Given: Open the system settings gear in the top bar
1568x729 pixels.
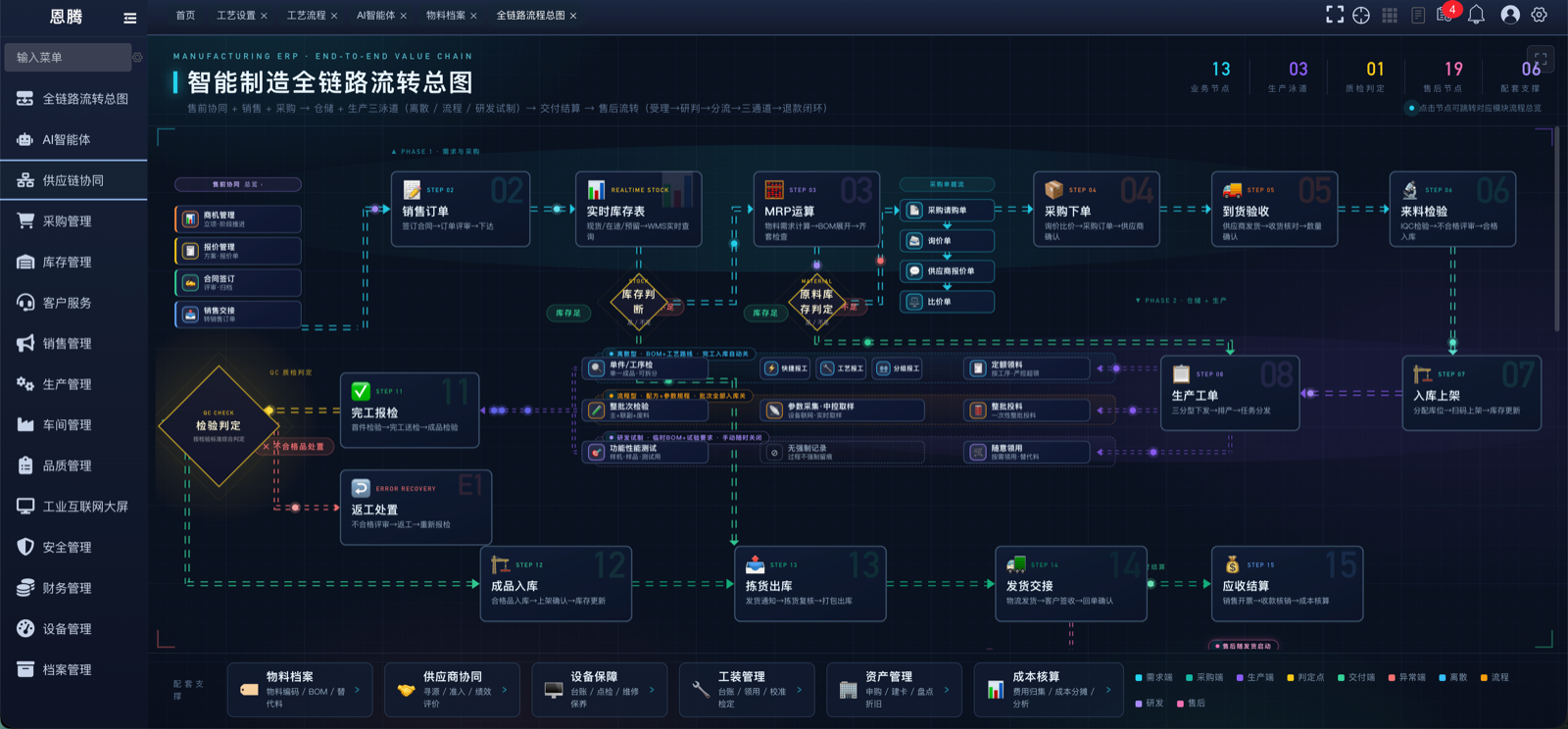Looking at the screenshot, I should [x=1540, y=15].
